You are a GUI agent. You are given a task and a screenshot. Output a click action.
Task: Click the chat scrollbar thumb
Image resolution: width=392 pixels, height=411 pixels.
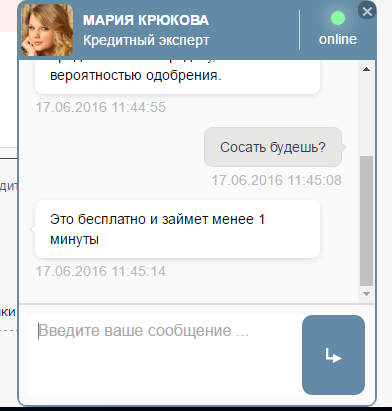[366, 221]
